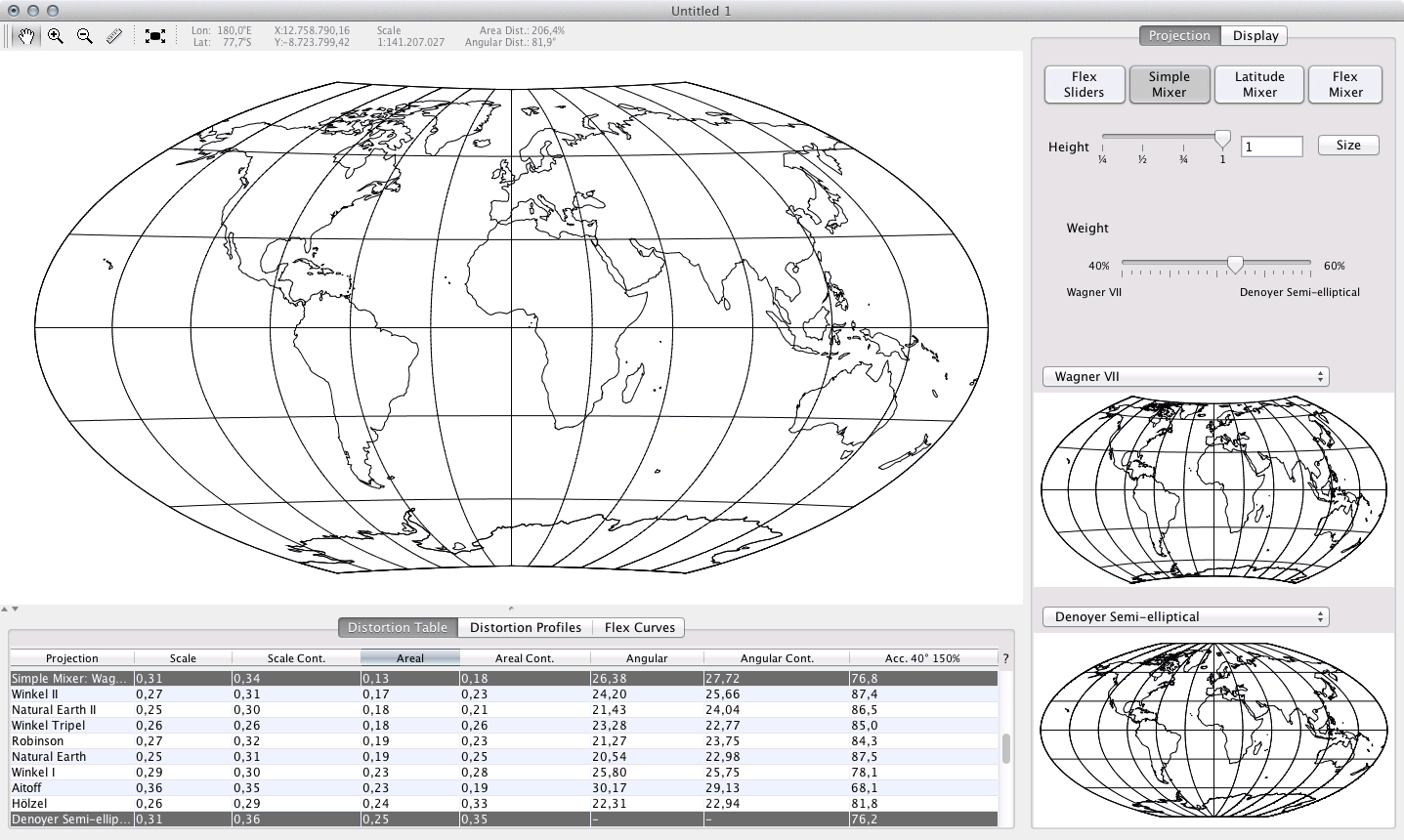Choose the ruler measure tool
This screenshot has height=840, width=1404.
(x=114, y=36)
